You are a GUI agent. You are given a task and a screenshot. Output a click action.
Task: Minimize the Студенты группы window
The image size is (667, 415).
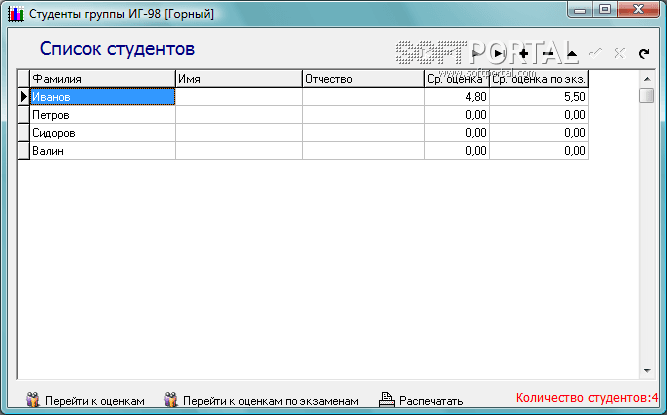pyautogui.click(x=581, y=10)
